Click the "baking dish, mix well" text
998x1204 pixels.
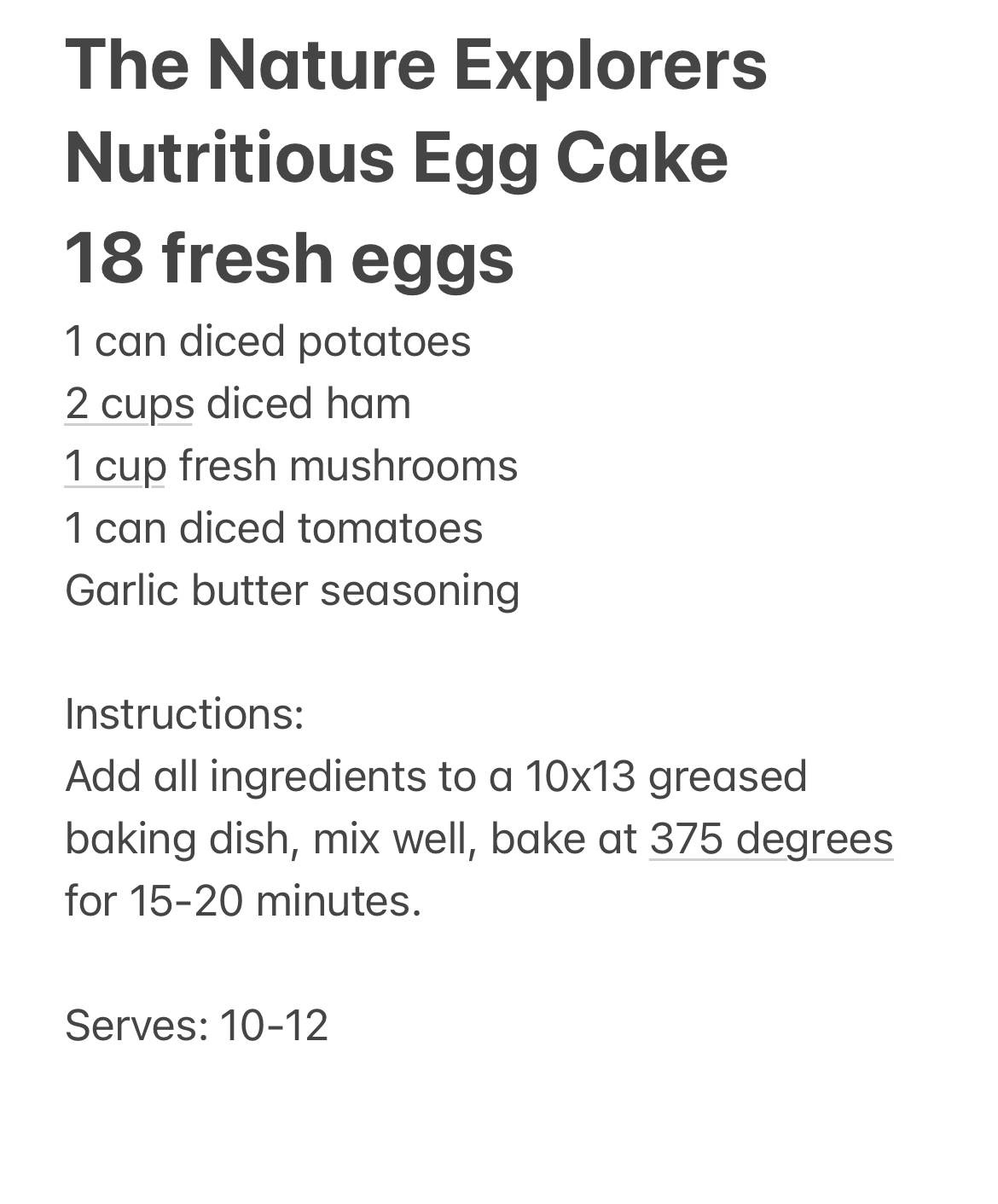pos(270,838)
